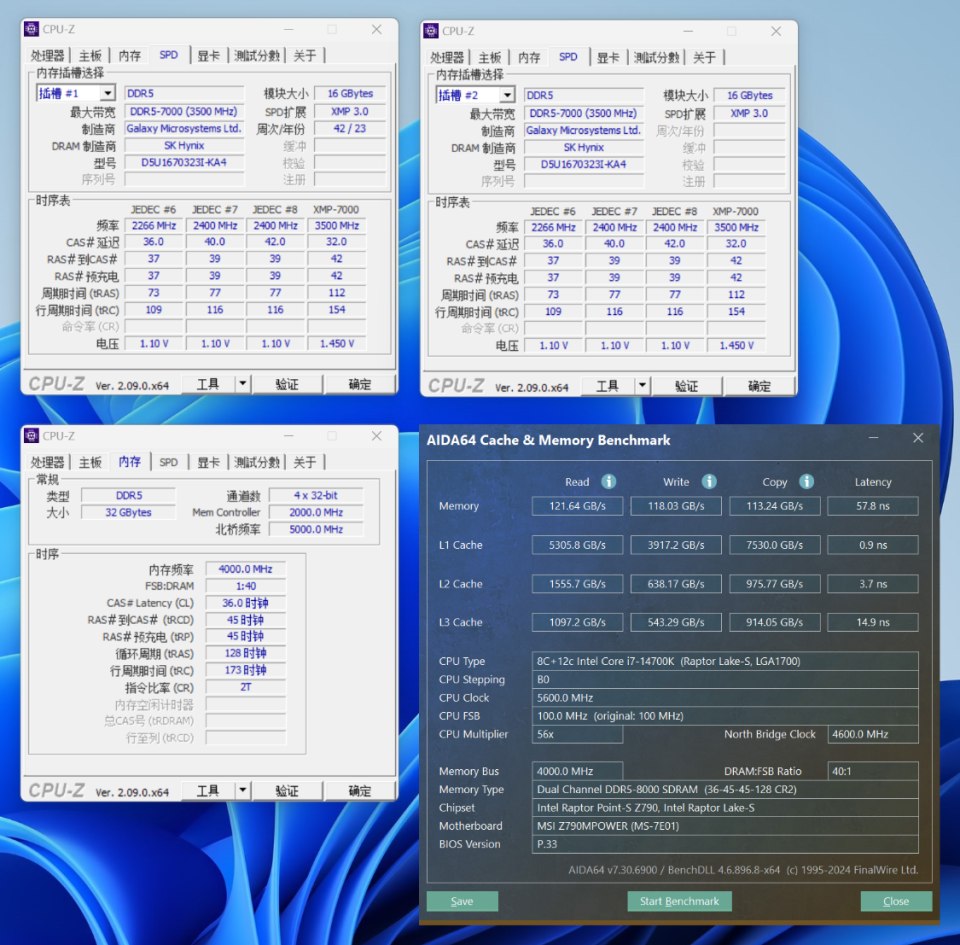This screenshot has width=960, height=945.
Task: Click the 北桥频率 value 5000.0 MHz
Action: coord(316,529)
